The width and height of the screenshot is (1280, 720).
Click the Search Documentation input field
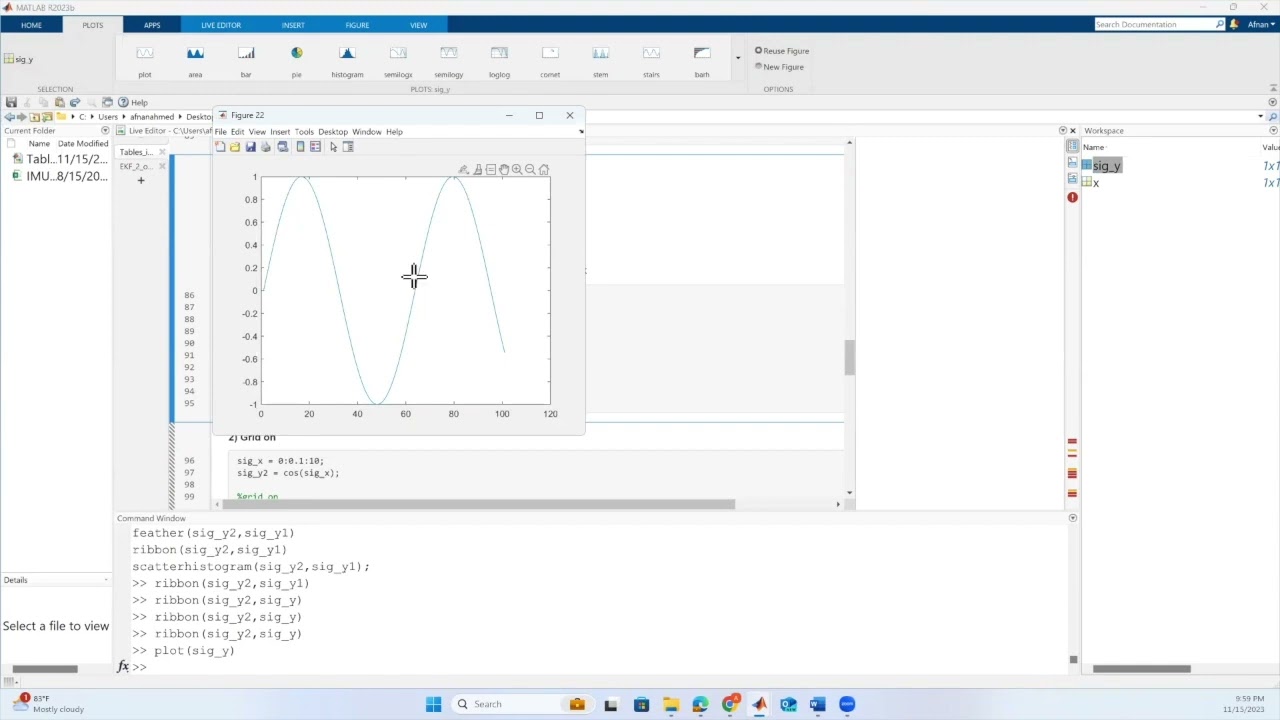[x=1155, y=24]
